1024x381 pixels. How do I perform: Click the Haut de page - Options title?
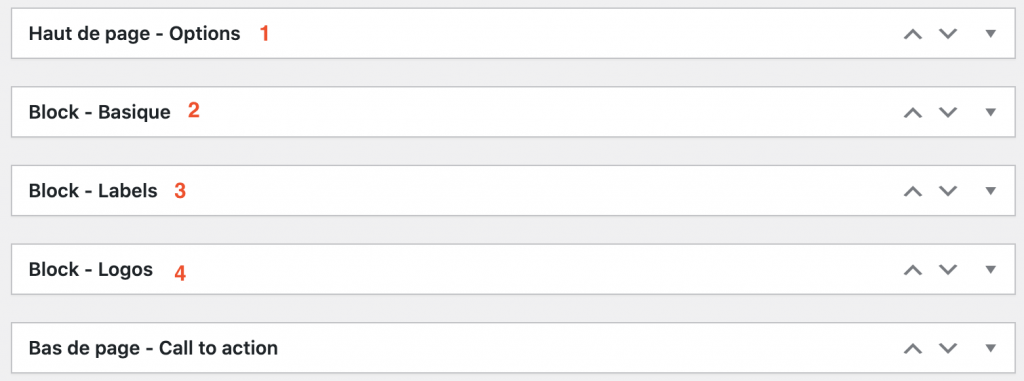coord(135,34)
